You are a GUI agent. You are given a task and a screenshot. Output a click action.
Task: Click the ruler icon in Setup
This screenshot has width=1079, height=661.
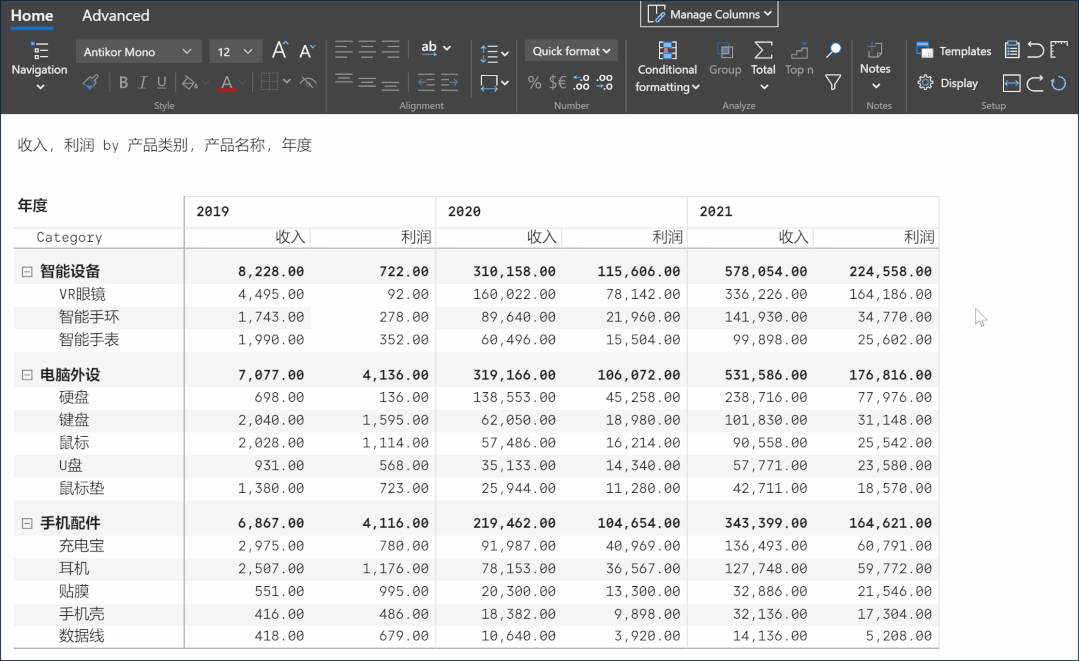point(1058,50)
